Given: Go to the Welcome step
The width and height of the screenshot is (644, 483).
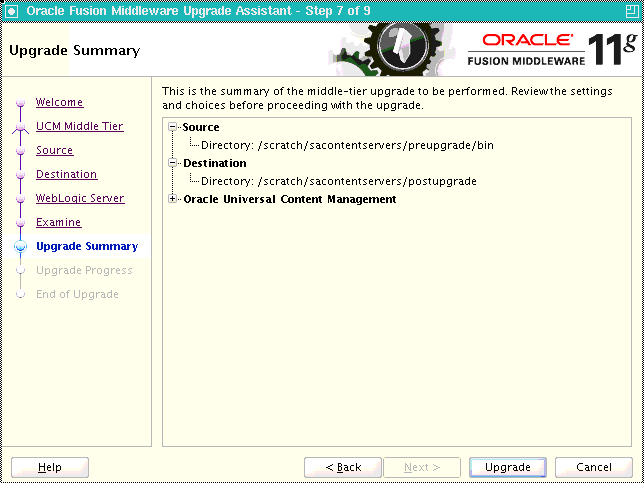Looking at the screenshot, I should point(60,102).
